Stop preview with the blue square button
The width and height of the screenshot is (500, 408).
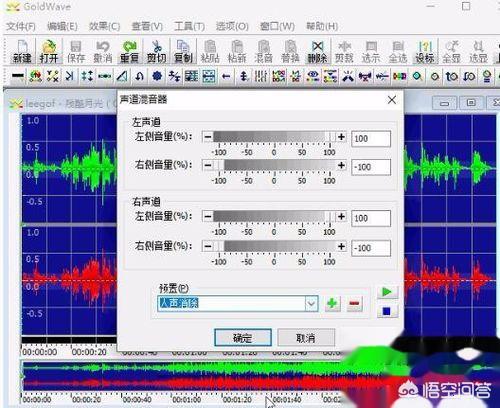pyautogui.click(x=387, y=311)
